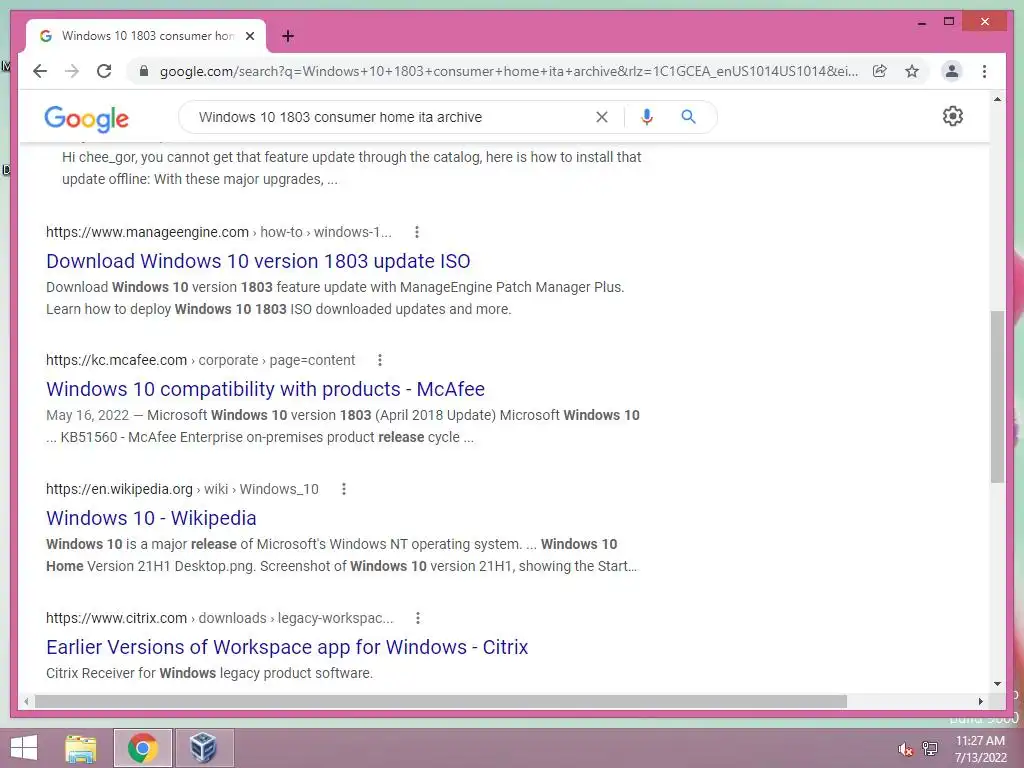This screenshot has height=768, width=1024.
Task: Share this page using address bar icon
Action: pos(880,71)
